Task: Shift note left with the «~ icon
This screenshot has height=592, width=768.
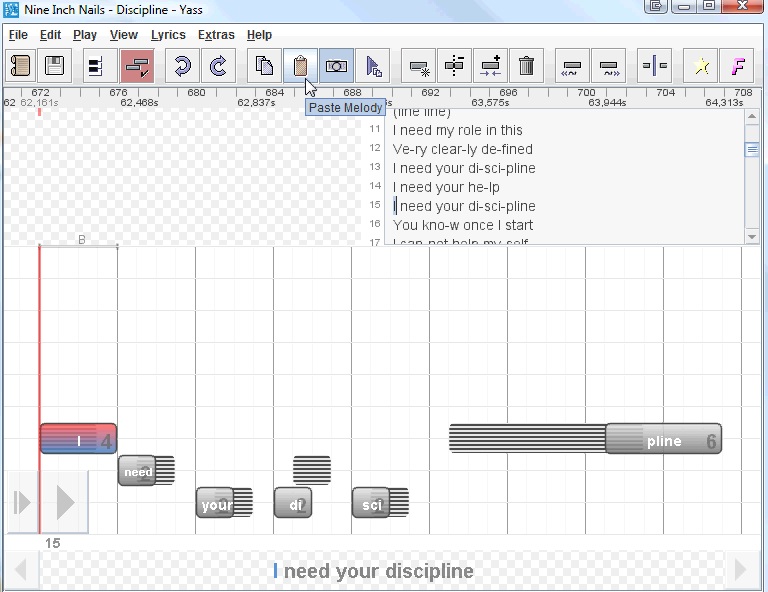Action: pos(572,66)
